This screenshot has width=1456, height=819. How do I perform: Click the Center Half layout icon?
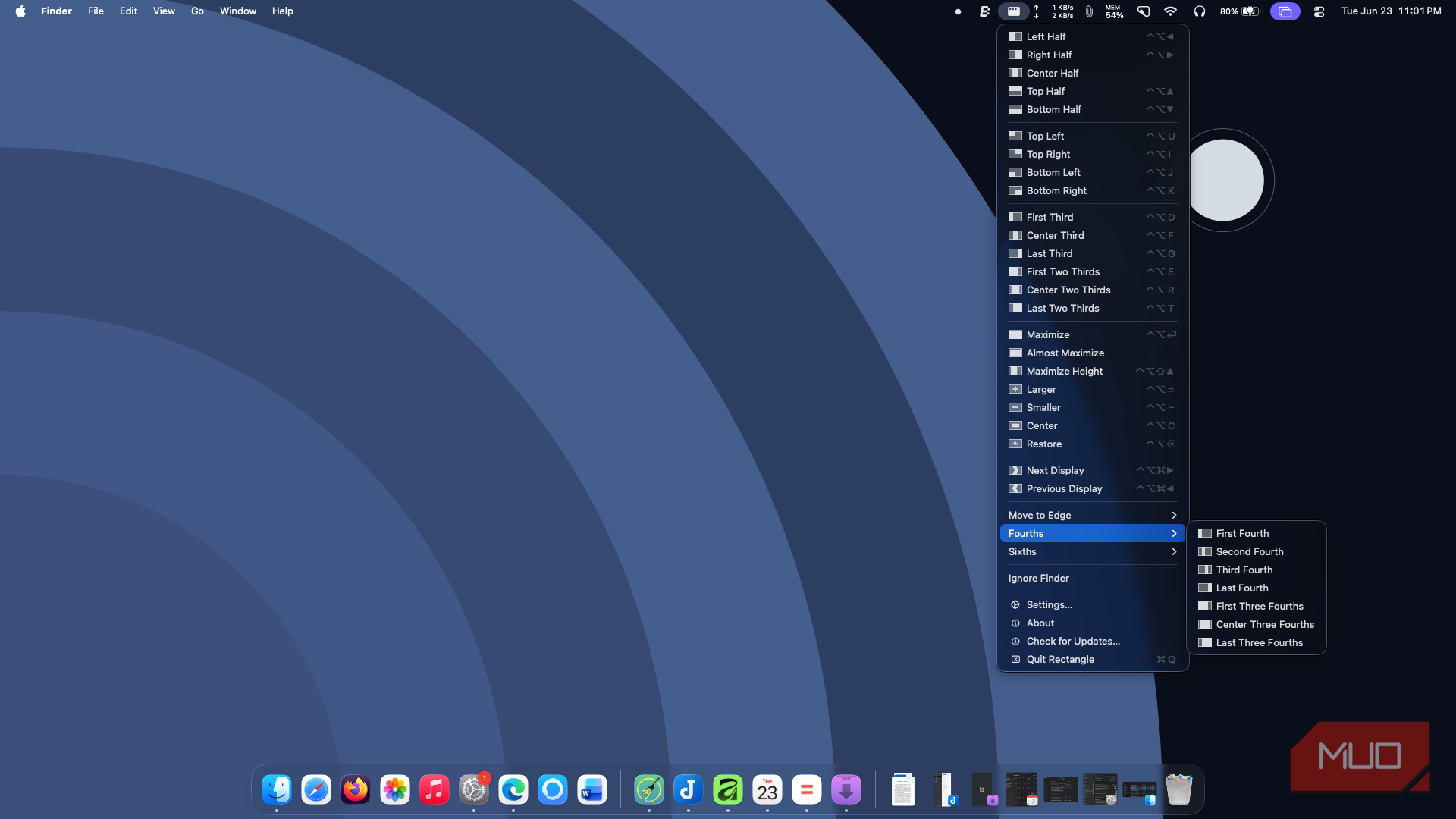tap(1015, 73)
